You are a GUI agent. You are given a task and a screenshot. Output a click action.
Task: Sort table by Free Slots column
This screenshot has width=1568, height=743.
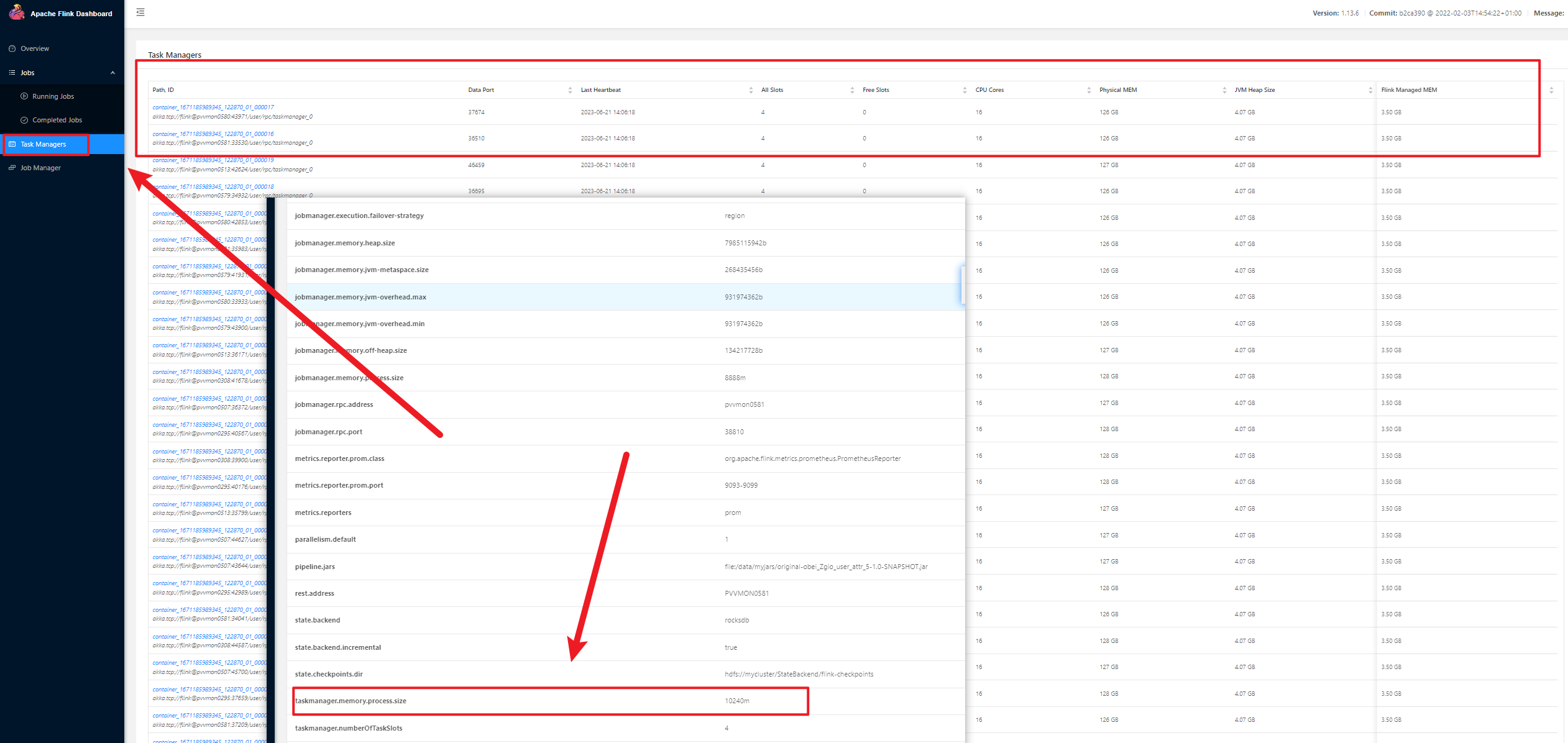[x=965, y=90]
